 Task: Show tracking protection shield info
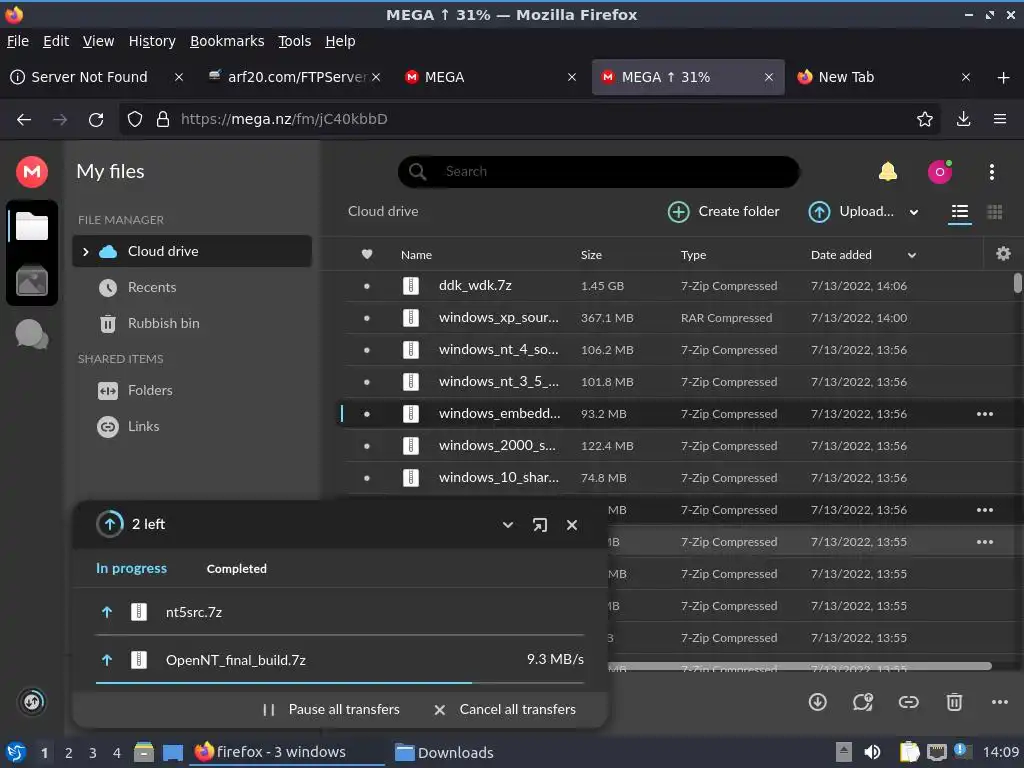(135, 119)
